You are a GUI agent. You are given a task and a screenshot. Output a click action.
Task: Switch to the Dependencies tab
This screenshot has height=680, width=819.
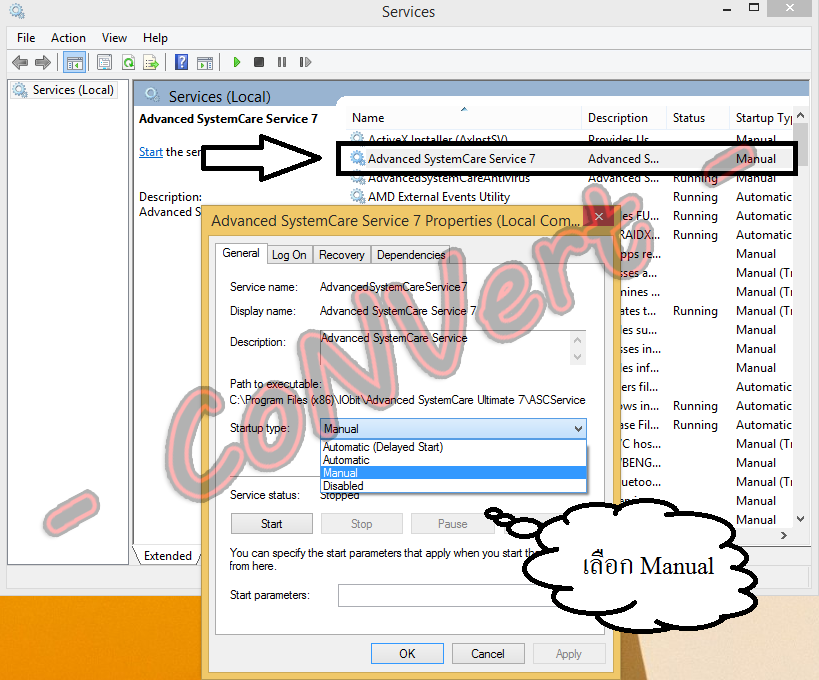(411, 255)
